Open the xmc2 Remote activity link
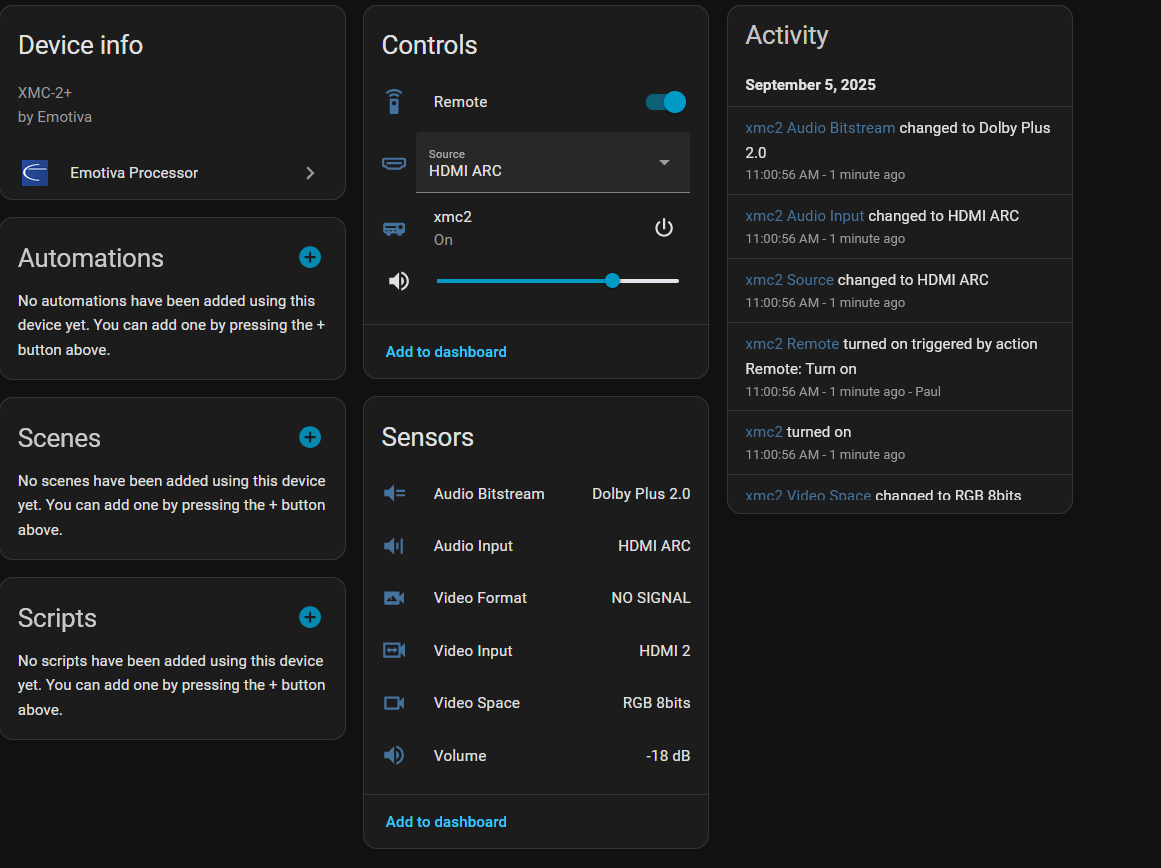1161x868 pixels. tap(792, 344)
